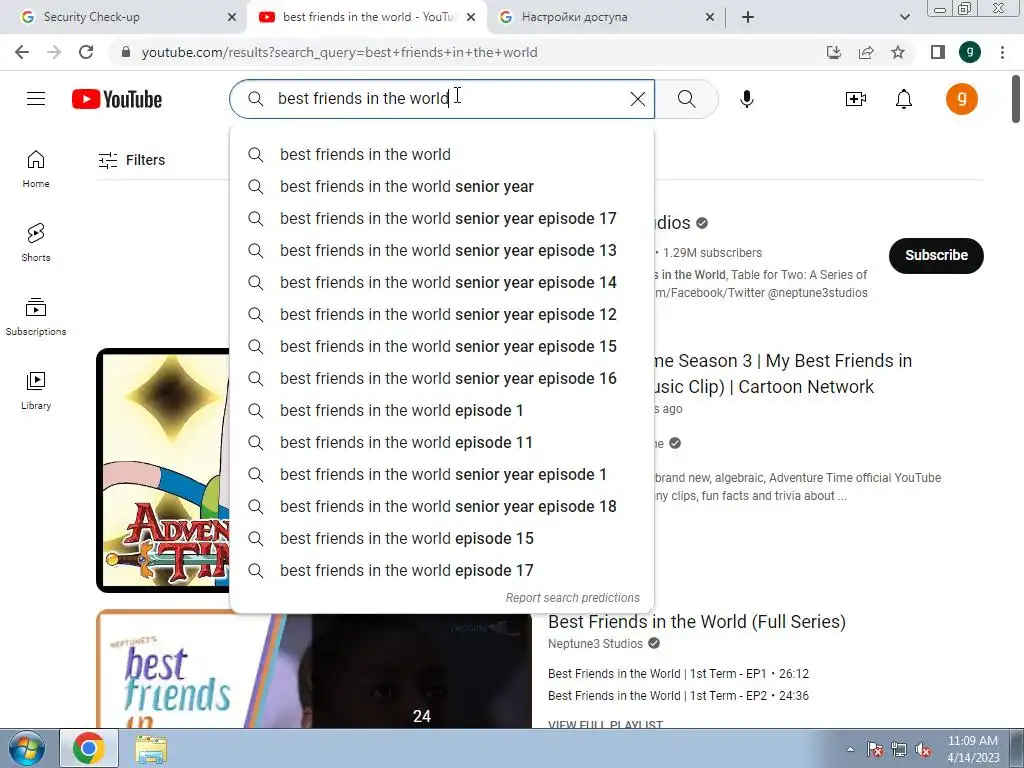Open Neptune3 Studios channel link under playlist
Viewport: 1024px width, 768px height.
(595, 644)
